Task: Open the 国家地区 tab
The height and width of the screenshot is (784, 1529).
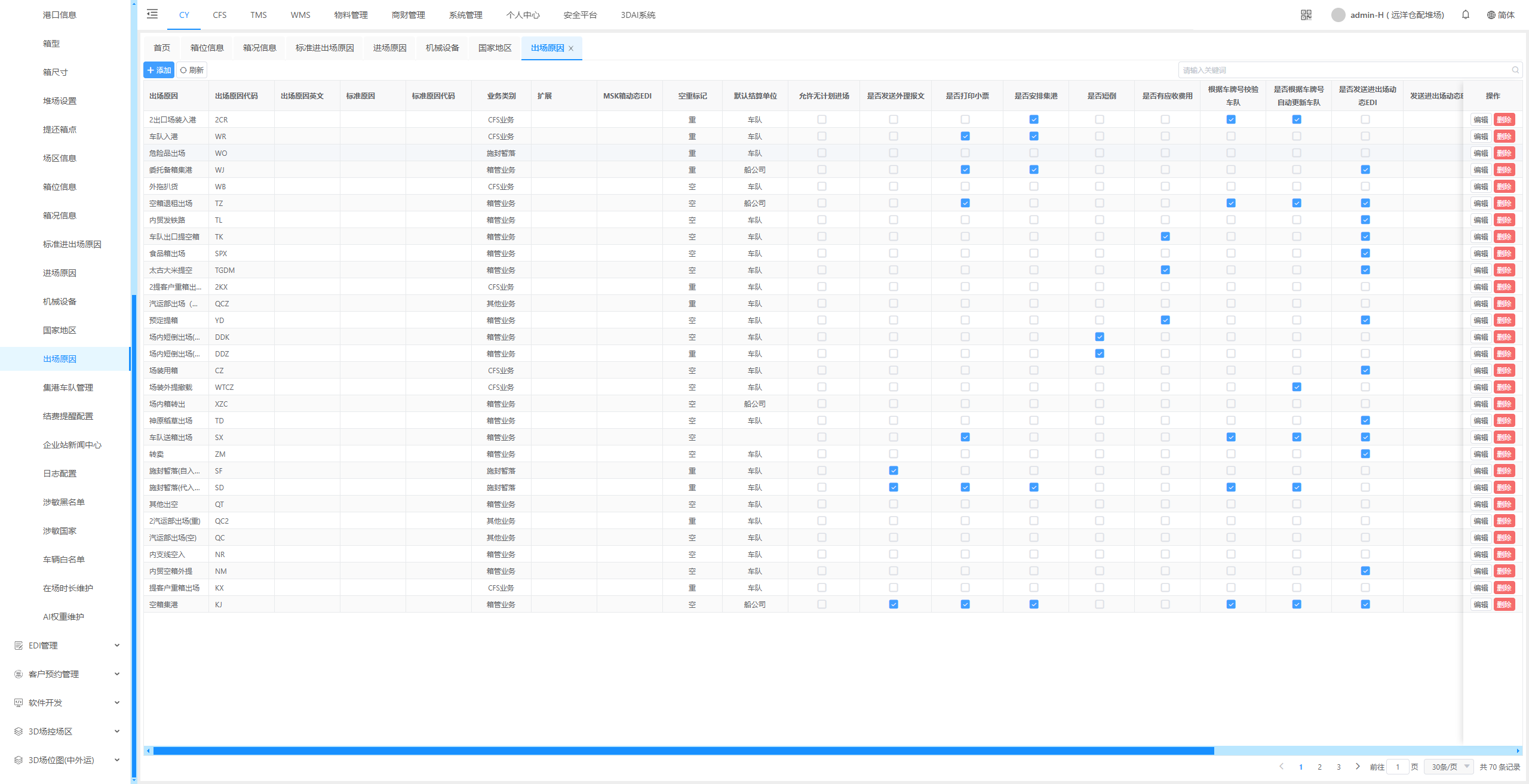Action: [495, 48]
